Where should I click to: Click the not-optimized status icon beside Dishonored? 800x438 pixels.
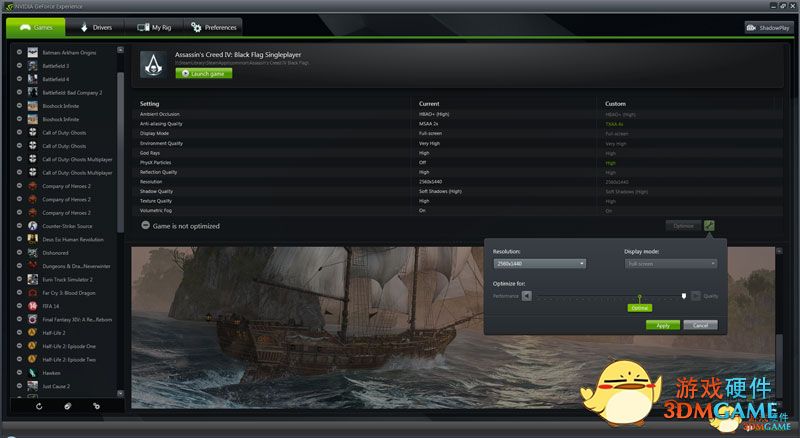(19, 252)
